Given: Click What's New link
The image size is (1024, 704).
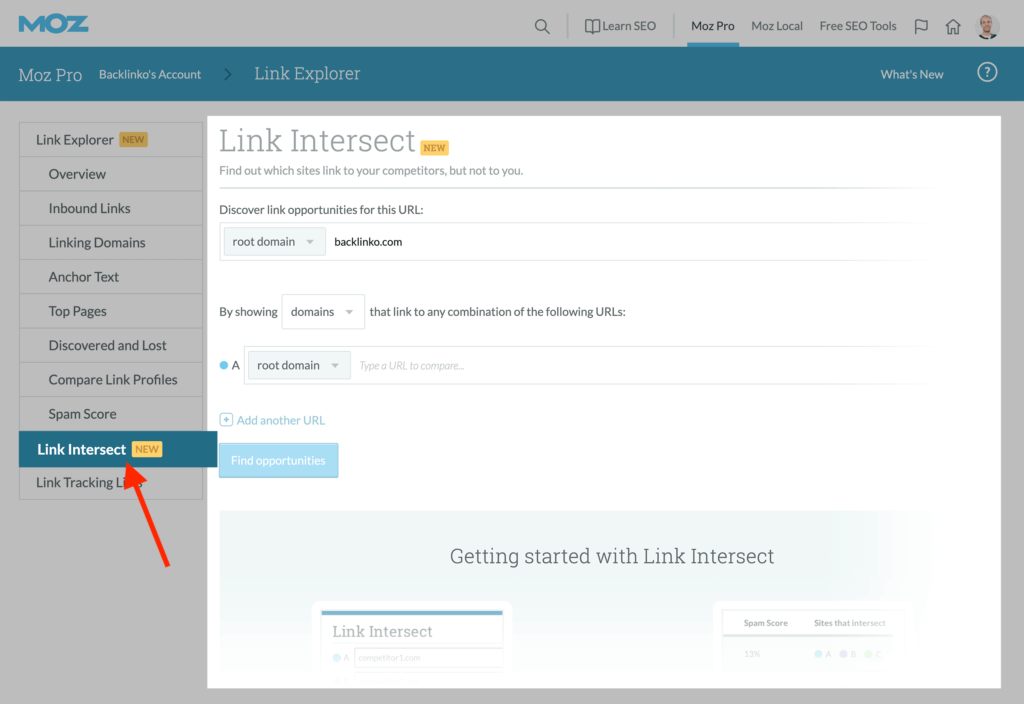Looking at the screenshot, I should (x=911, y=74).
